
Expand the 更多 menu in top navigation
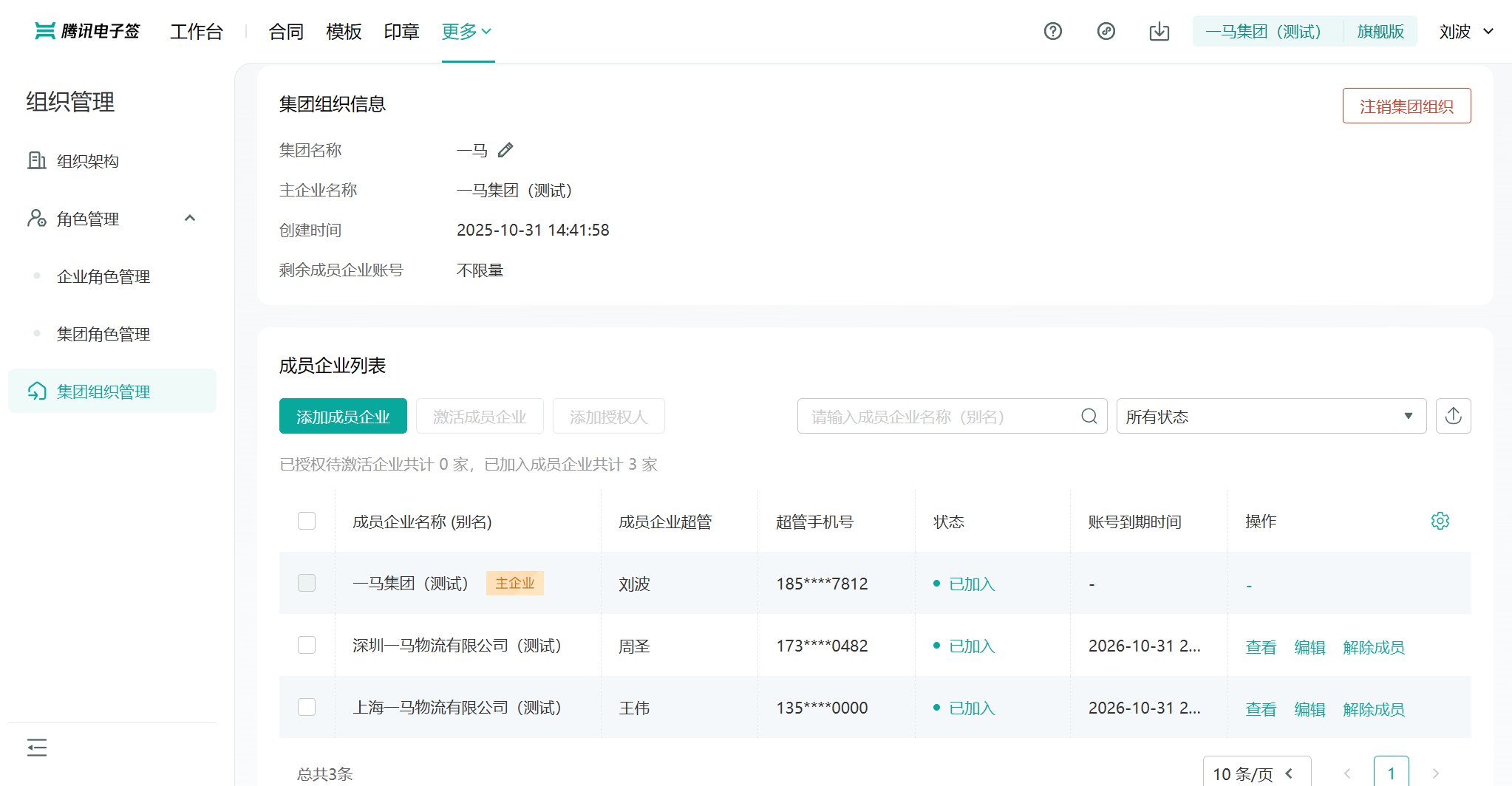click(466, 31)
